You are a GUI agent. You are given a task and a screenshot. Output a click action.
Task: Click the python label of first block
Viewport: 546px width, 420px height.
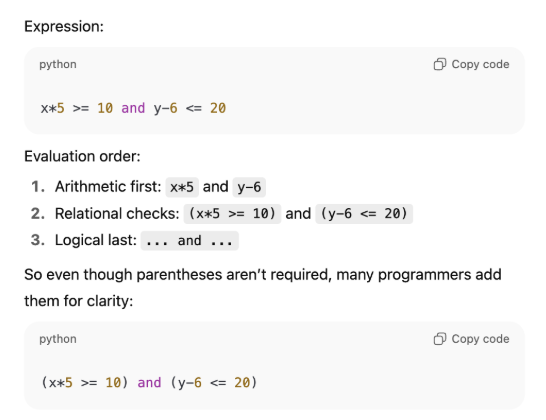coord(58,65)
